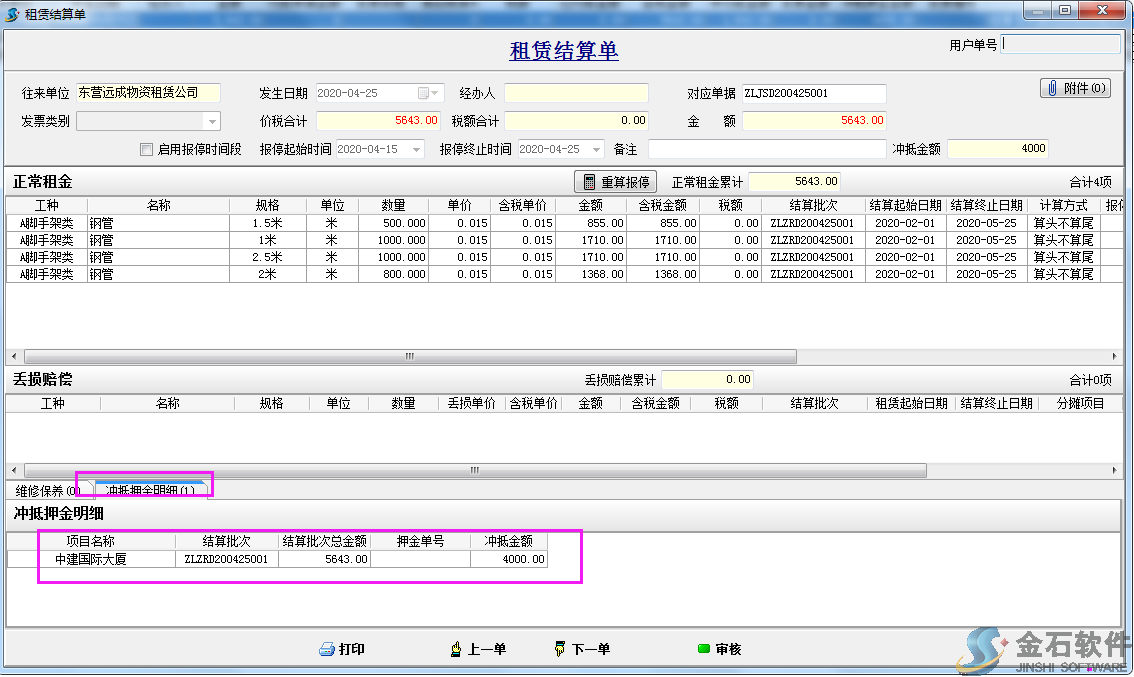
Task: Click the 租赁结算单 title link
Action: tap(564, 51)
